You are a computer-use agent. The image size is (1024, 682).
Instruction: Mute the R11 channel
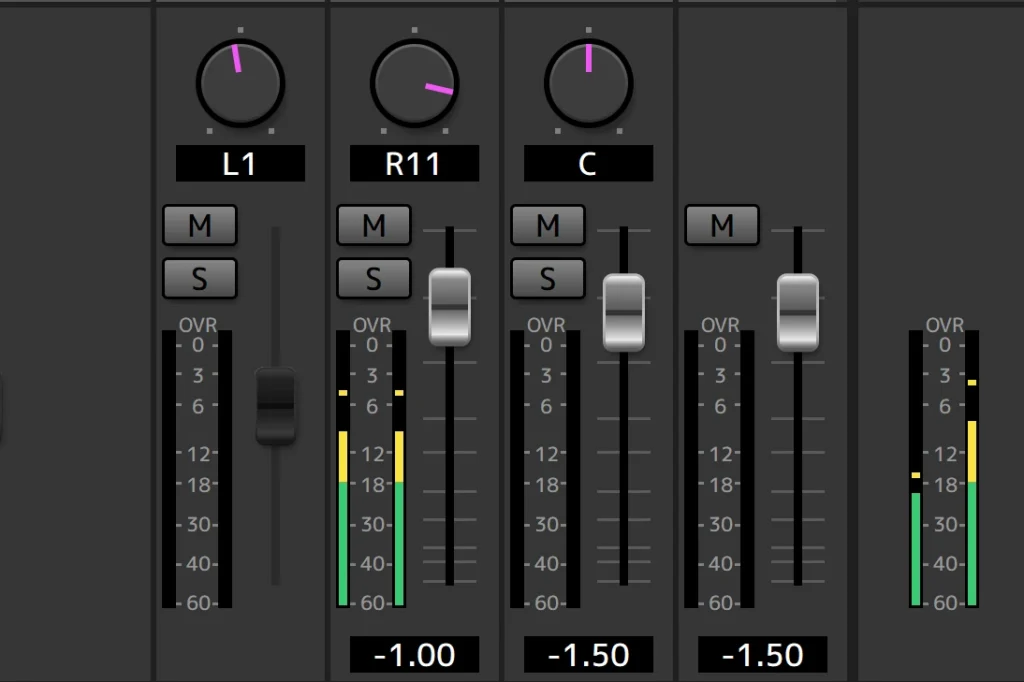tap(374, 225)
